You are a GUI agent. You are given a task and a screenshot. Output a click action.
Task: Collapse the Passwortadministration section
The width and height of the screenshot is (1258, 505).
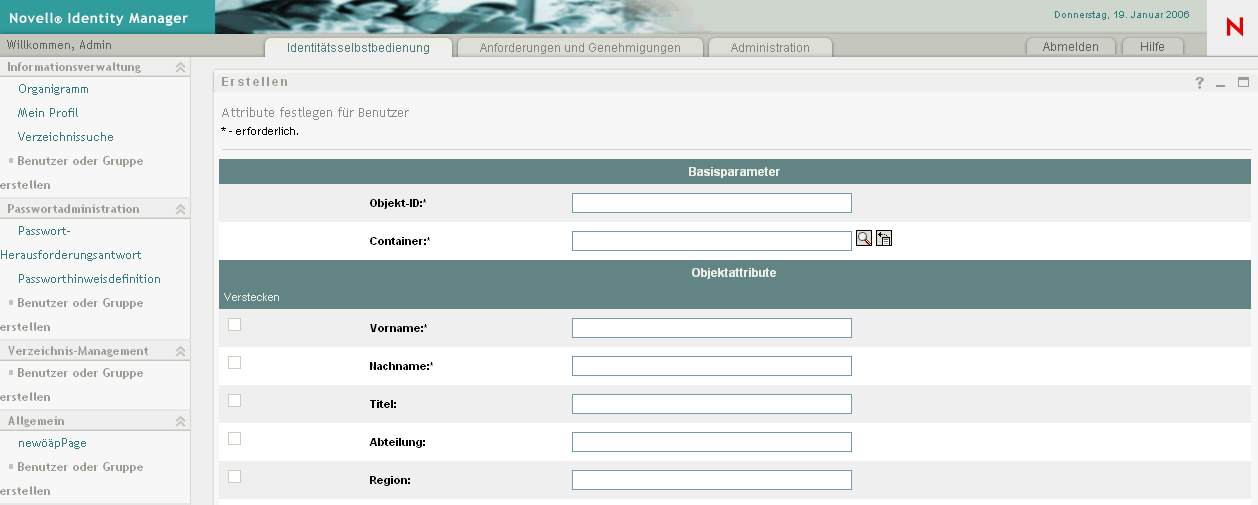pyautogui.click(x=180, y=209)
